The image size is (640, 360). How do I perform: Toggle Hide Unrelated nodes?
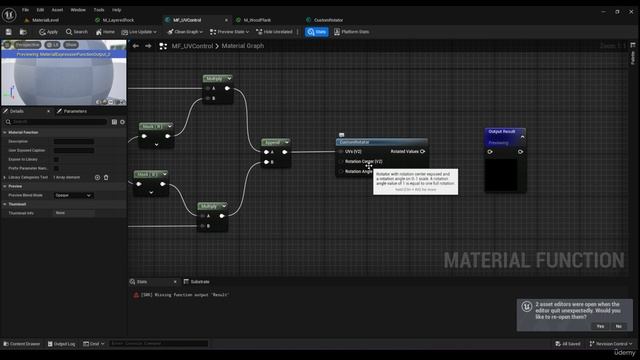(274, 32)
